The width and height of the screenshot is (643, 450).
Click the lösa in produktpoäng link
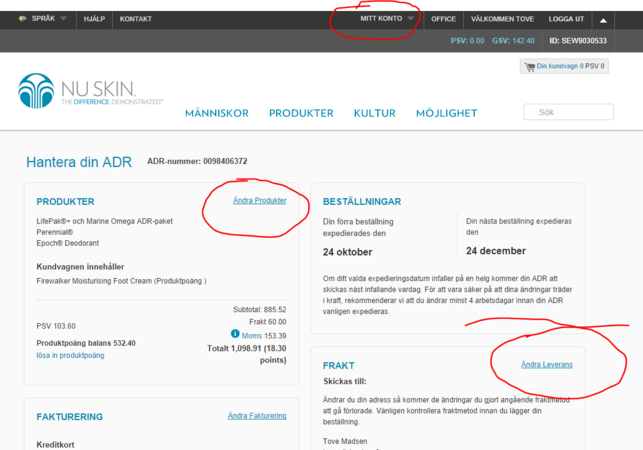[x=72, y=357]
